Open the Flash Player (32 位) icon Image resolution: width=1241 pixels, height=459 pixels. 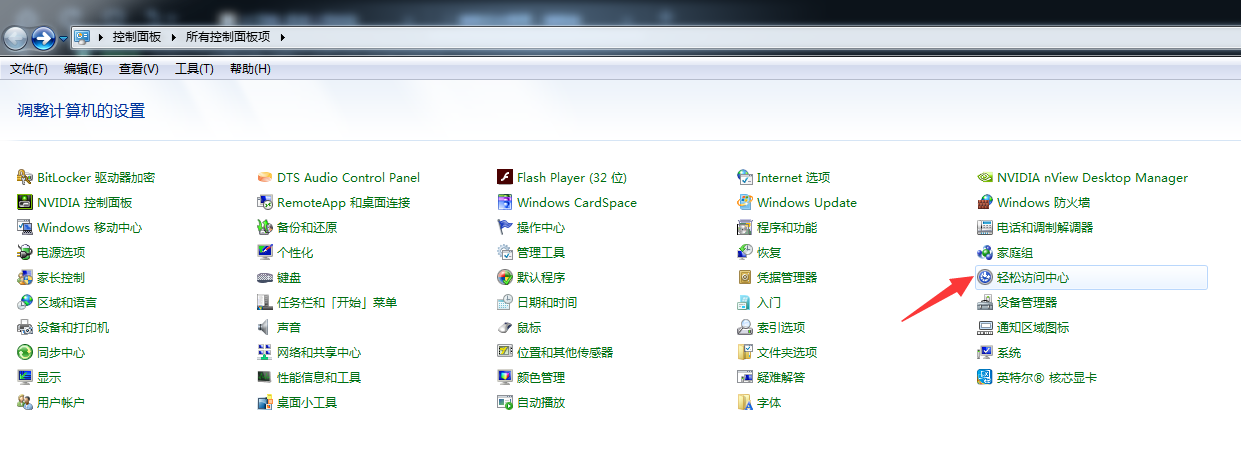[505, 177]
